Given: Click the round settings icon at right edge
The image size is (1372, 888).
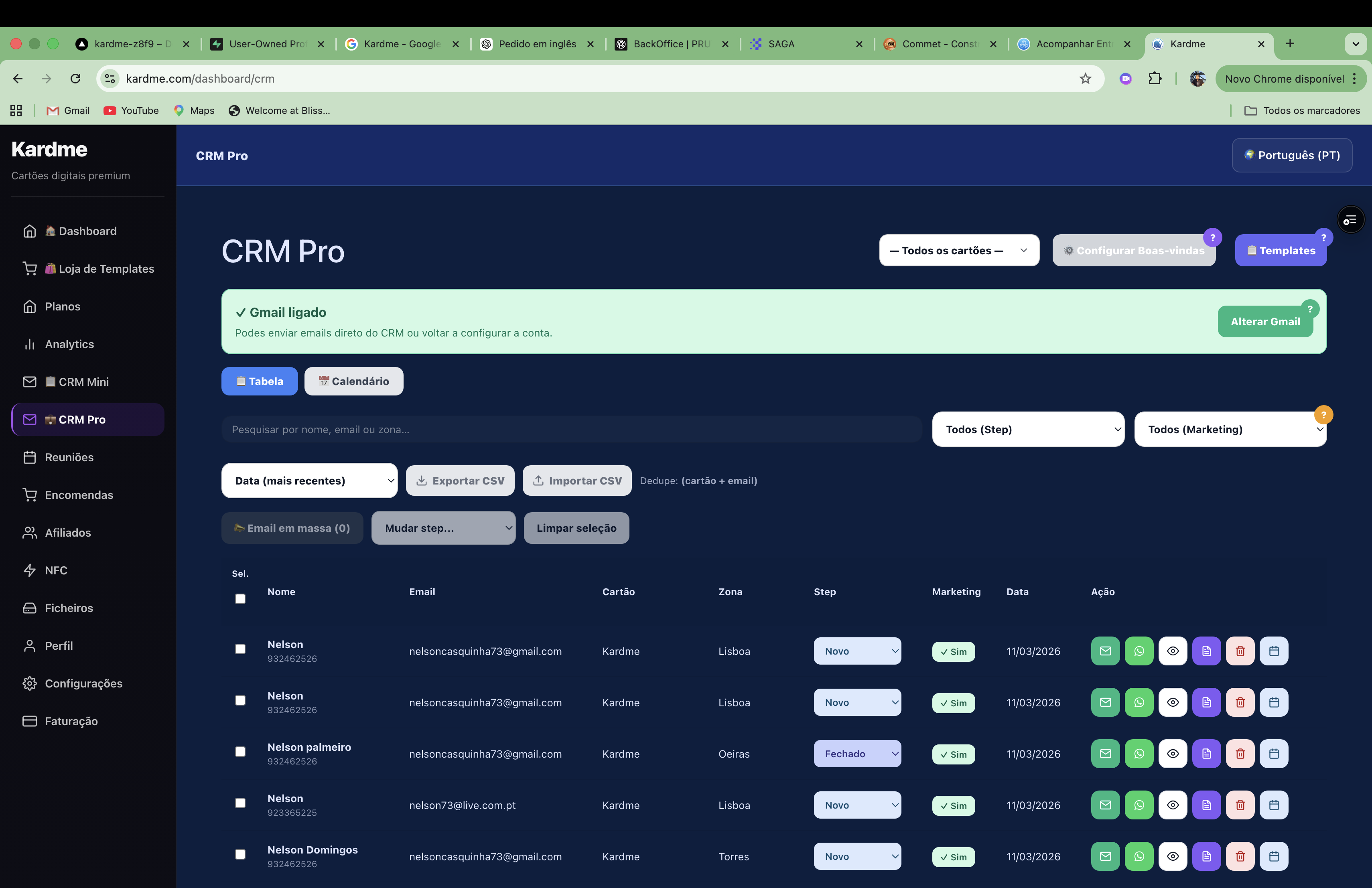Looking at the screenshot, I should tap(1350, 220).
